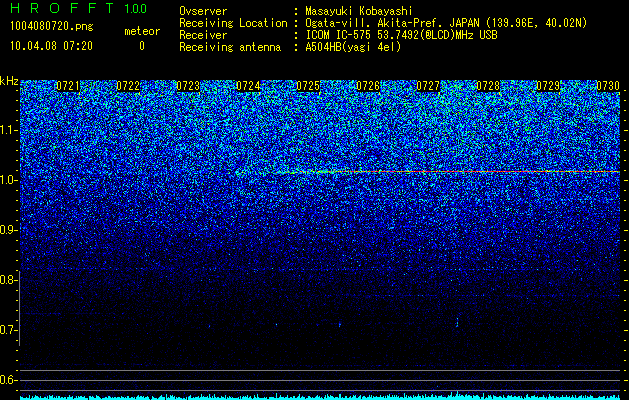Click the Ovserver label
Viewport: 629px width, 400px height.
click(x=203, y=11)
